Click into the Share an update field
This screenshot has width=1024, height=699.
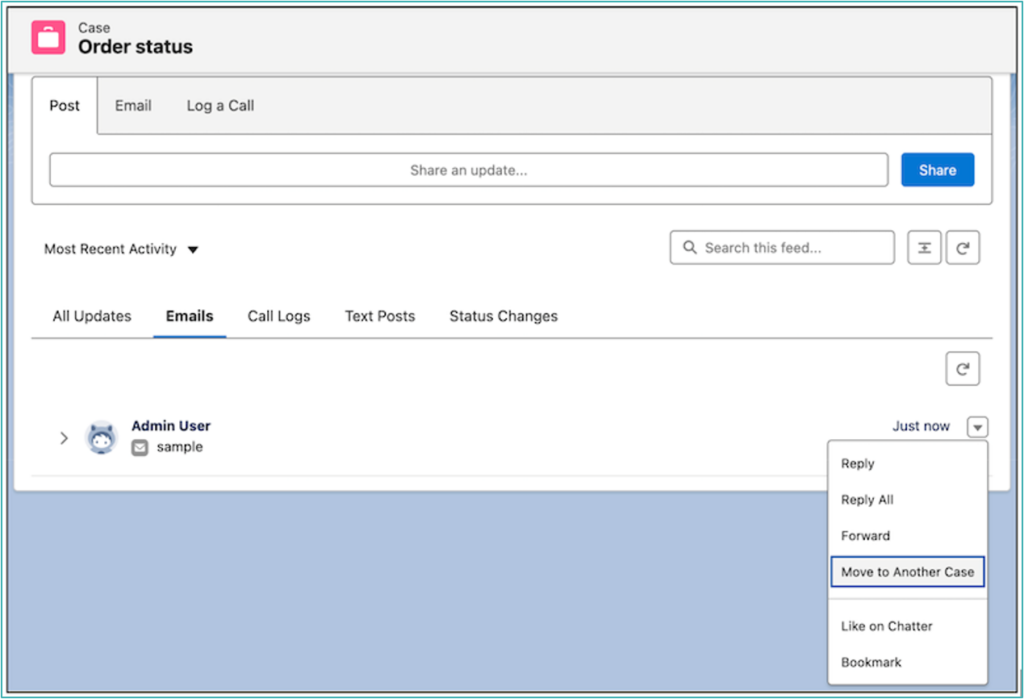[468, 170]
